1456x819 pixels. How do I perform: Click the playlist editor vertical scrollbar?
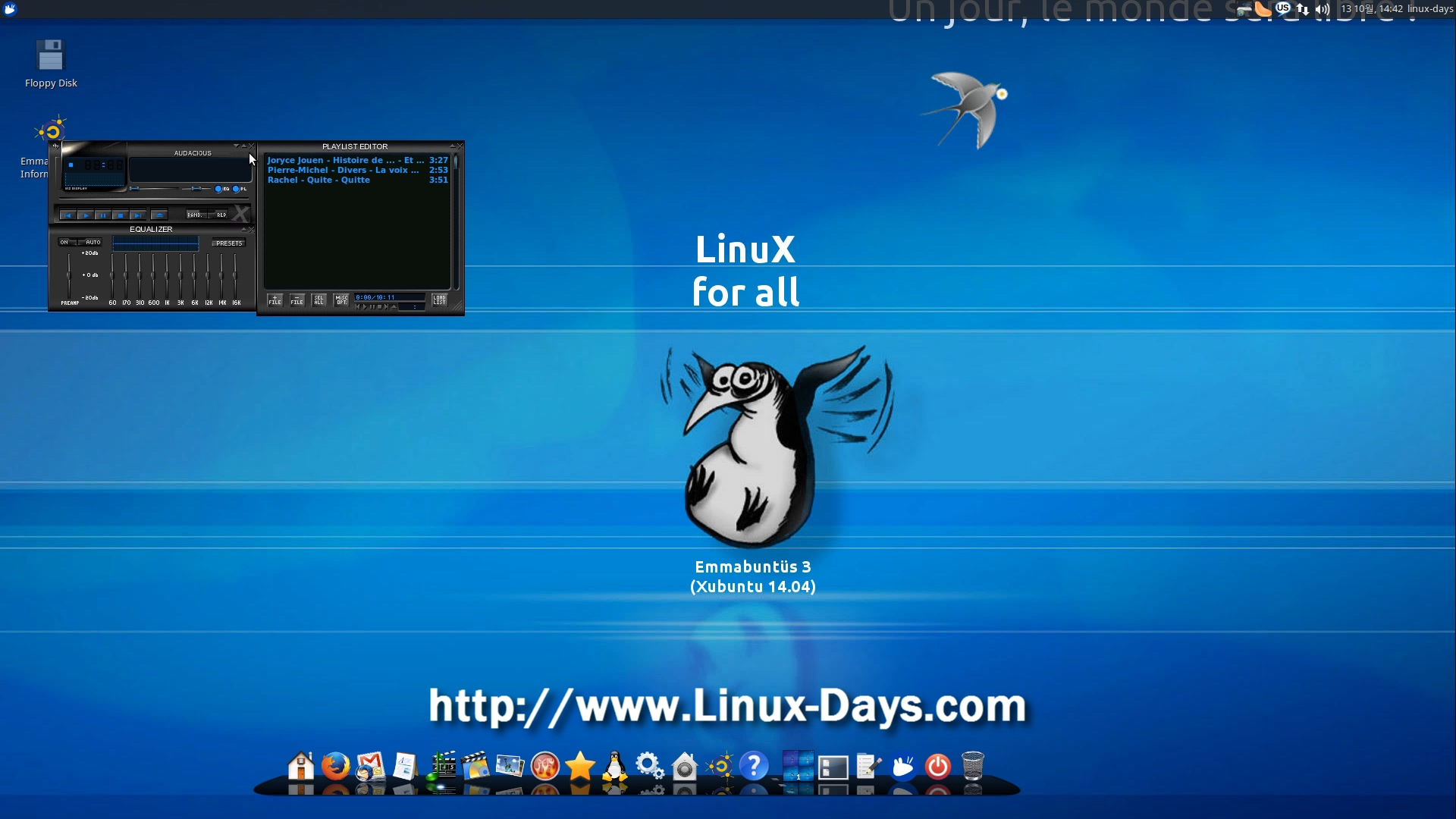tap(456, 222)
